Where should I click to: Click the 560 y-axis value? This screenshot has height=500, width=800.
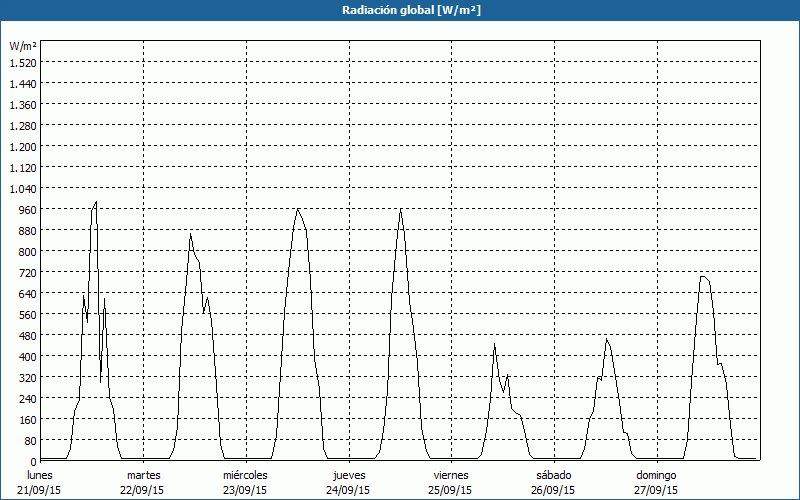[x=29, y=315]
